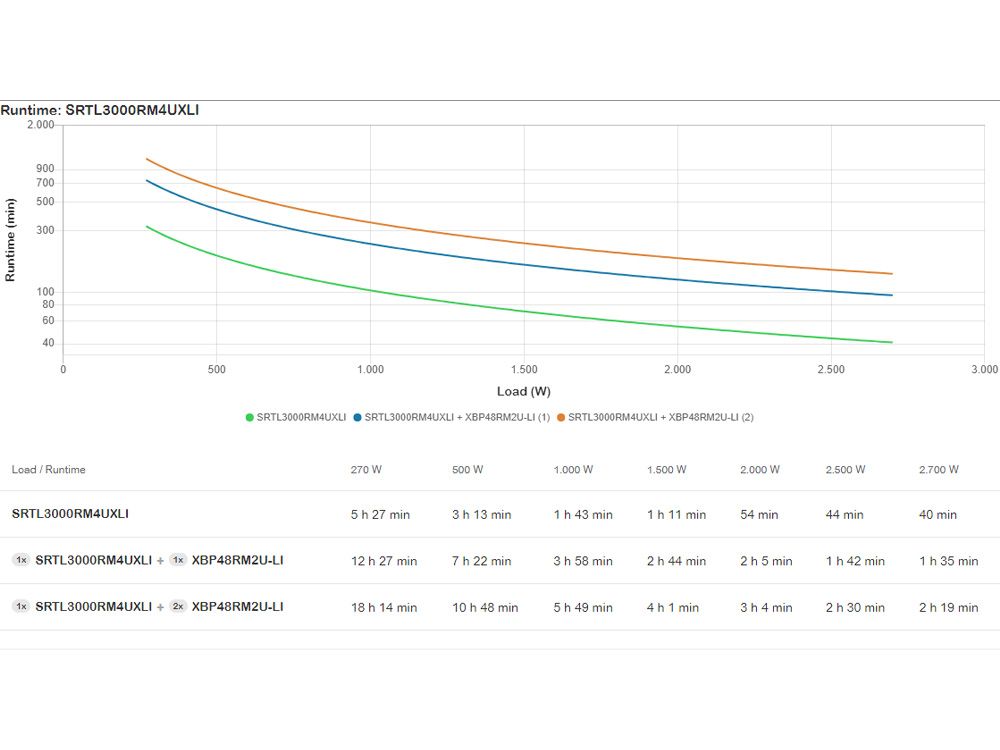Click the '1 h 11 min' cell
Viewport: 1000px width, 750px height.
click(x=676, y=515)
